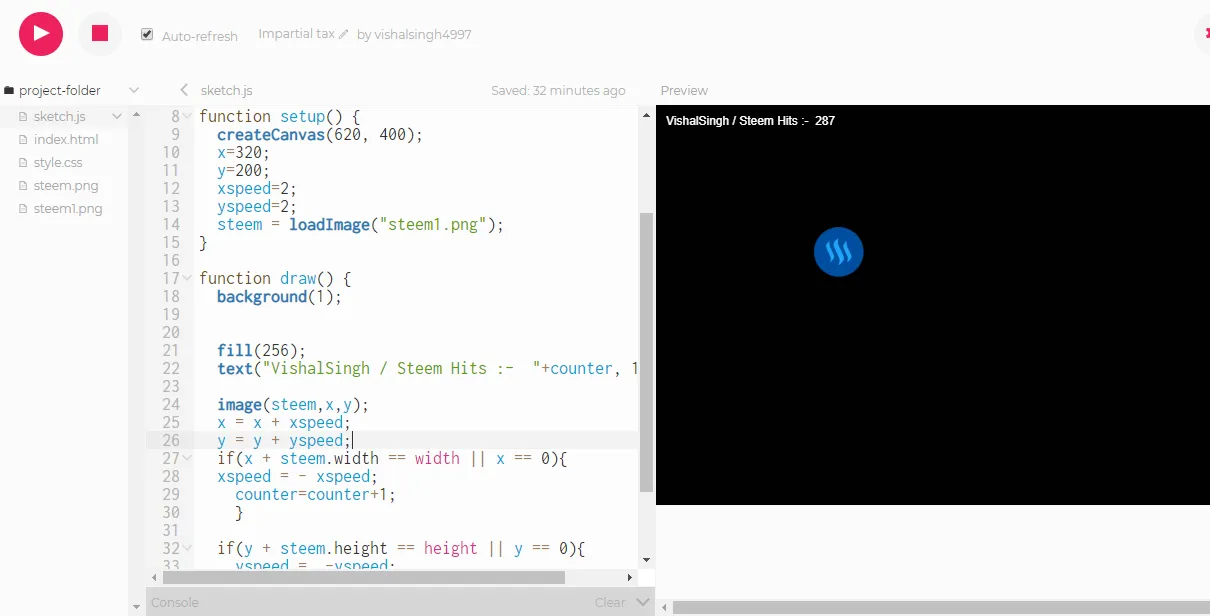This screenshot has height=616, width=1210.
Task: Click the image(steem,x,y) code line
Action: tap(293, 405)
